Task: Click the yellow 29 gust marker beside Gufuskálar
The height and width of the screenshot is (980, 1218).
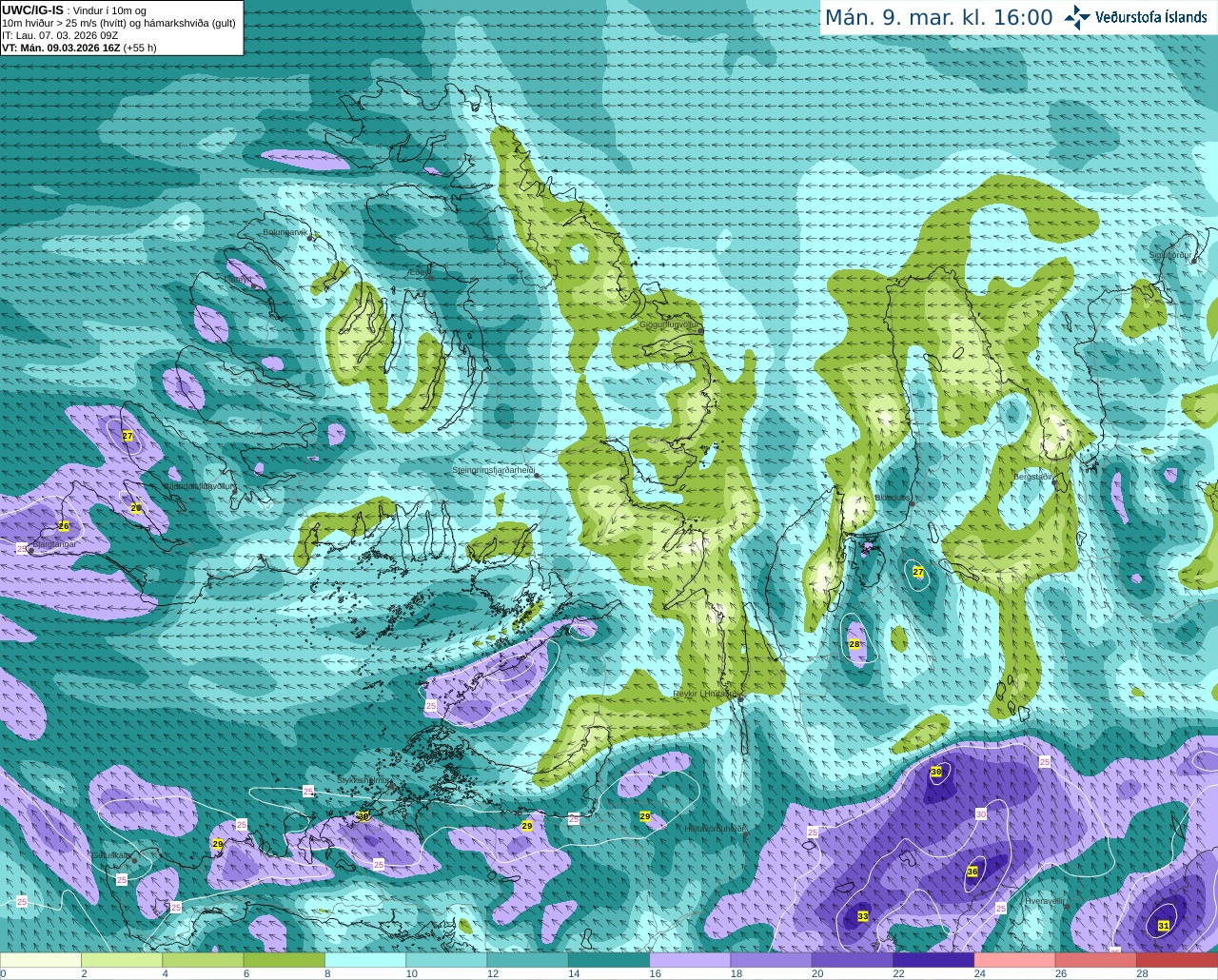Action: click(218, 844)
